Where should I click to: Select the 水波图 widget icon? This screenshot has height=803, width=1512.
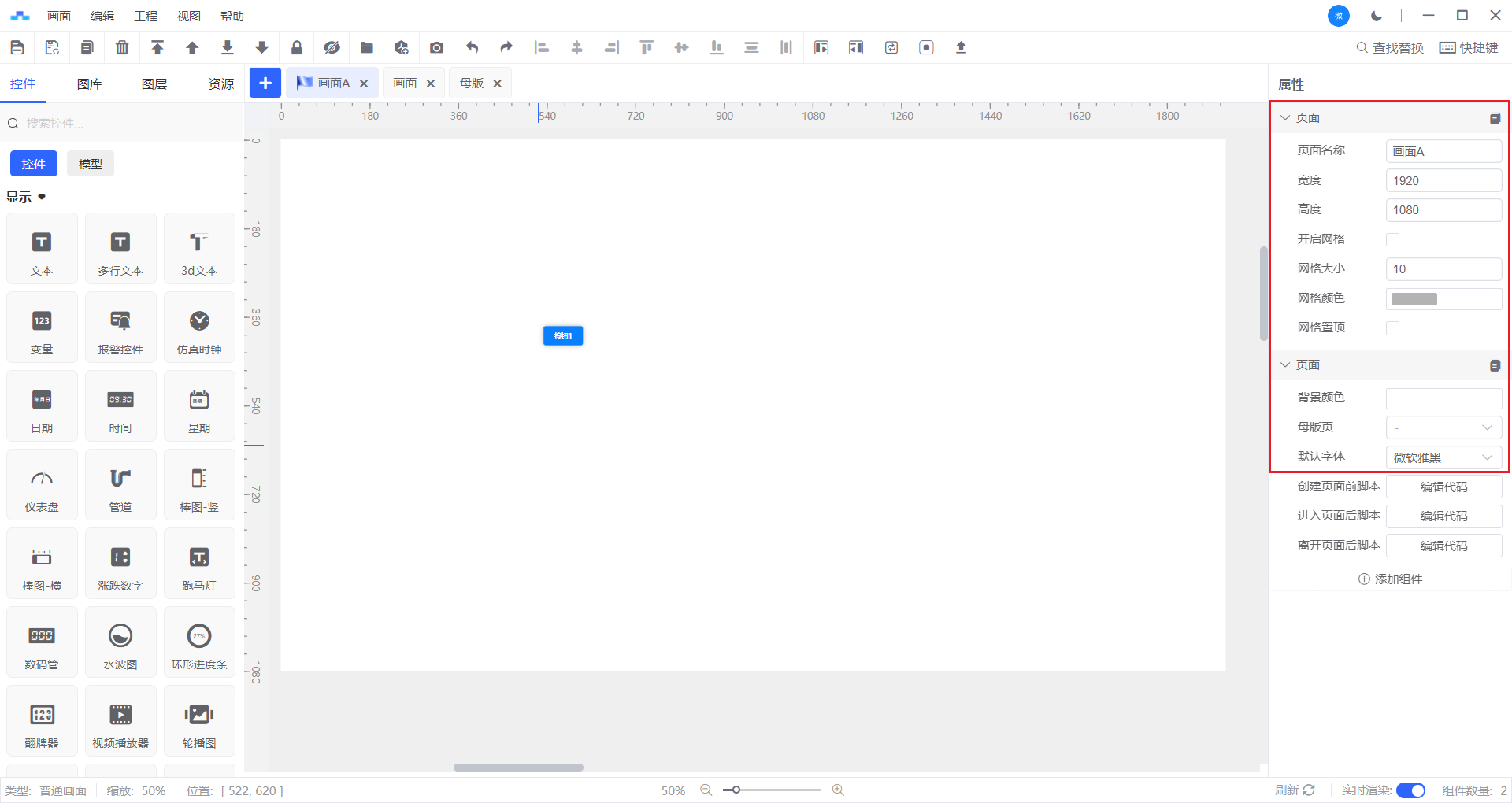point(120,642)
